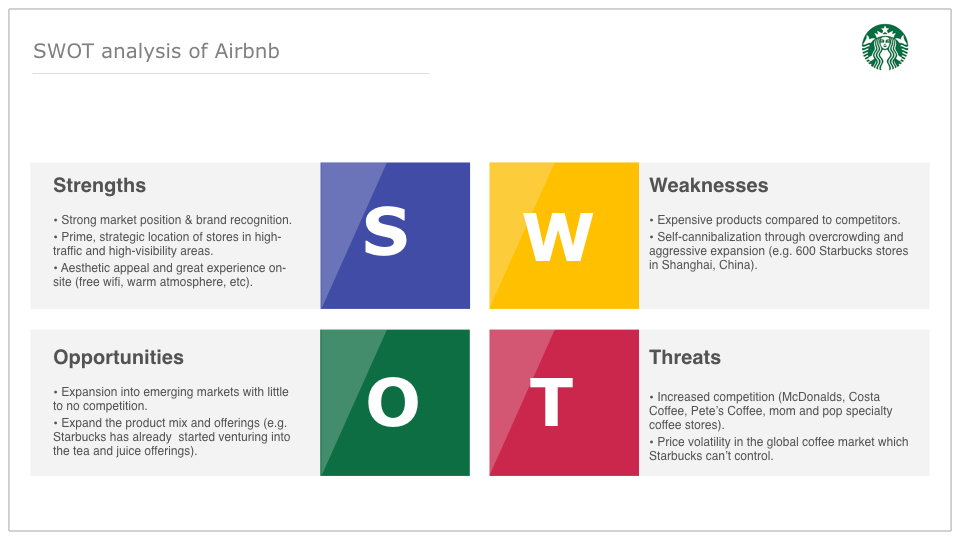The width and height of the screenshot is (960, 540).
Task: Select the price volatility bullet text
Action: [x=779, y=449]
